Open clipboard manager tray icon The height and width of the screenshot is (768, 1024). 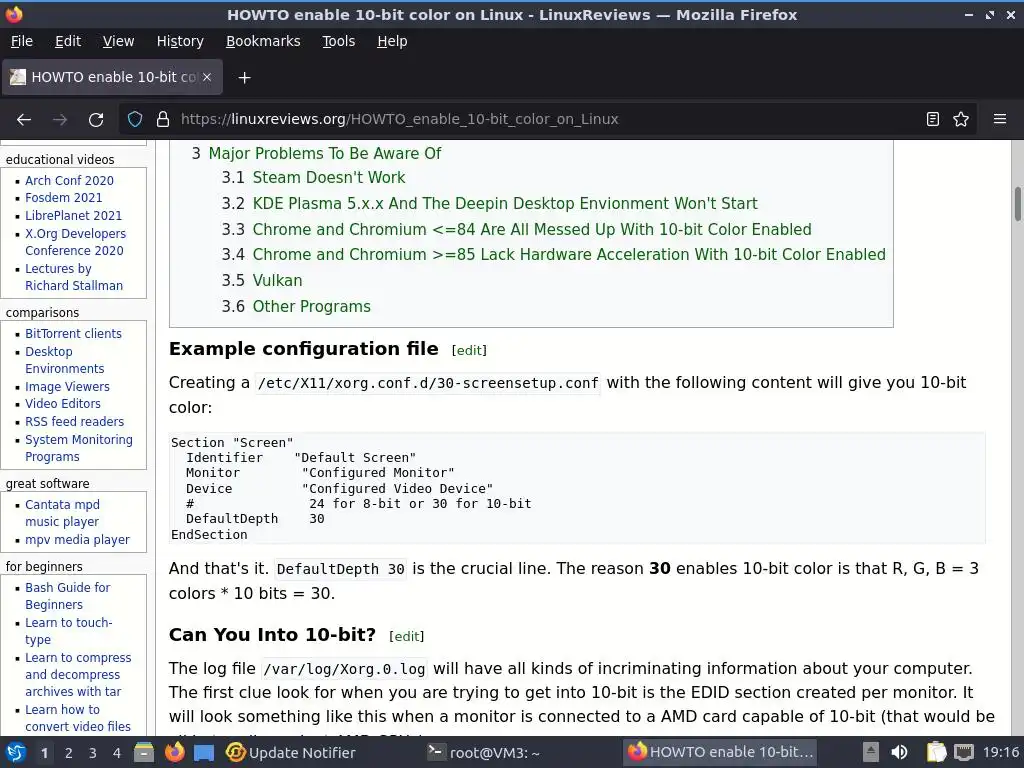(x=936, y=752)
